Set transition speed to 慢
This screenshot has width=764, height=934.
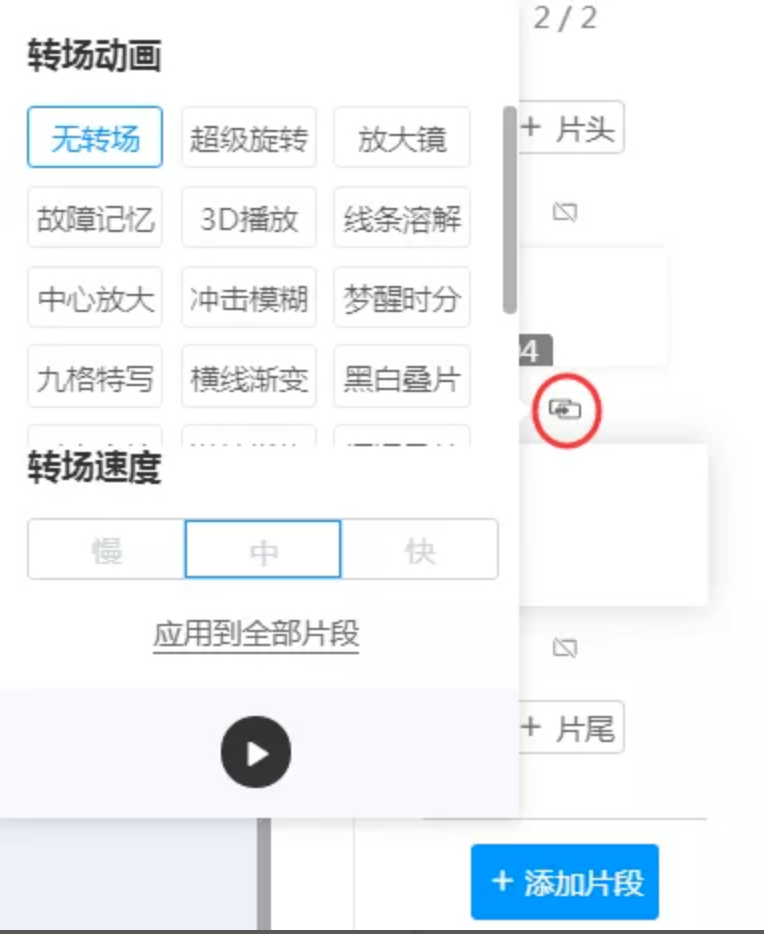(106, 549)
